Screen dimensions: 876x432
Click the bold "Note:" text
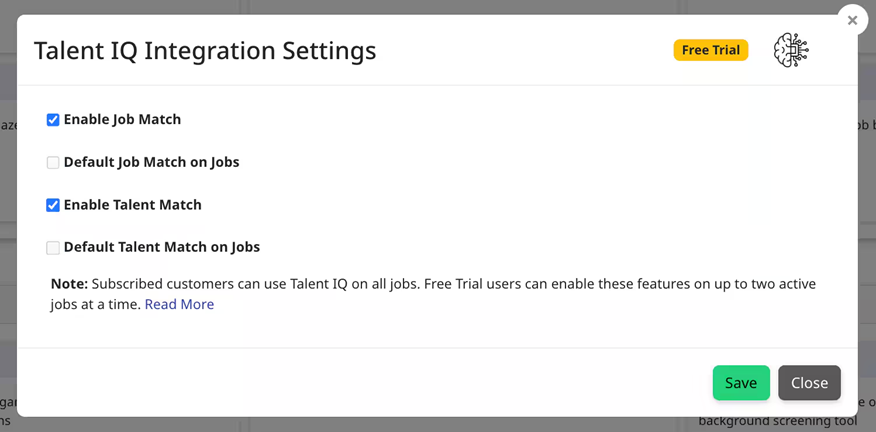coord(69,284)
